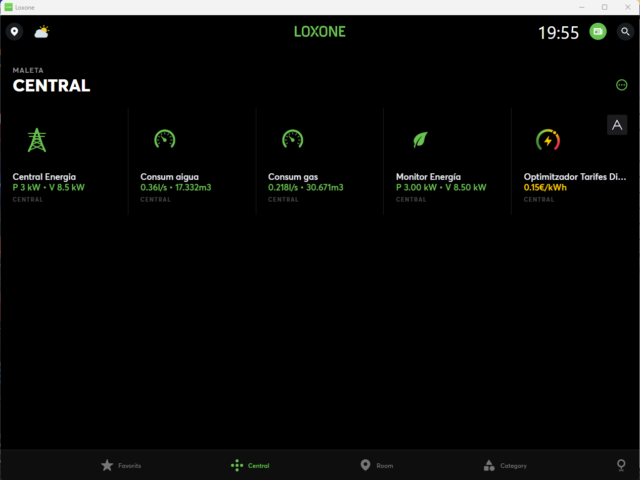Open the three-dot options menu for Central

[x=621, y=85]
